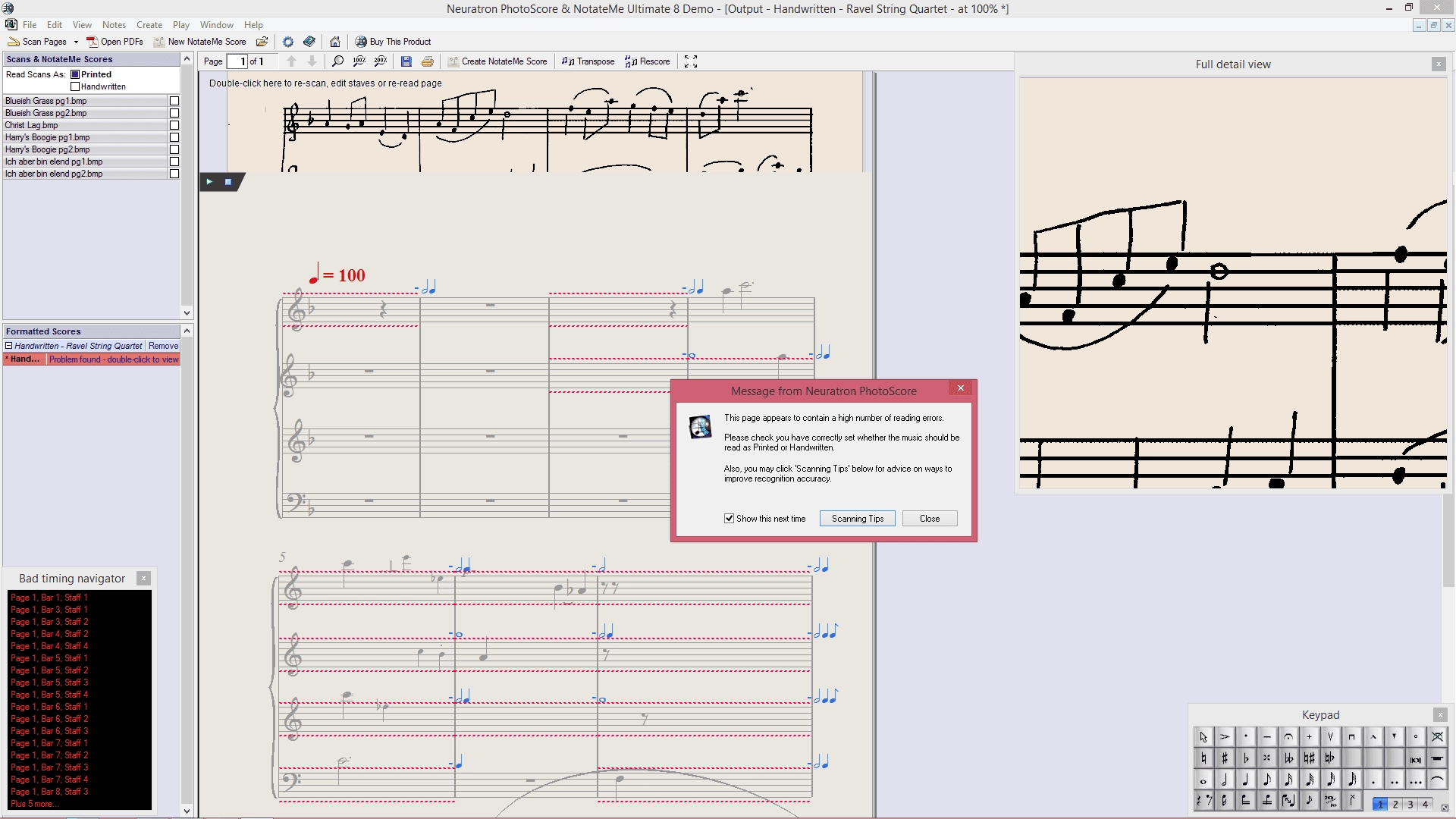Screen dimensions: 1456x819
Task: Select Page 1, Bar 3, Staff 2 entry
Action: (49, 622)
